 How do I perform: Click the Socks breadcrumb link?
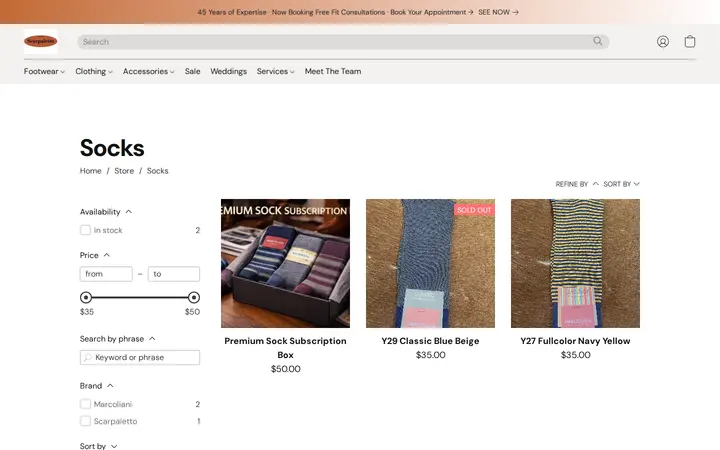tap(158, 171)
